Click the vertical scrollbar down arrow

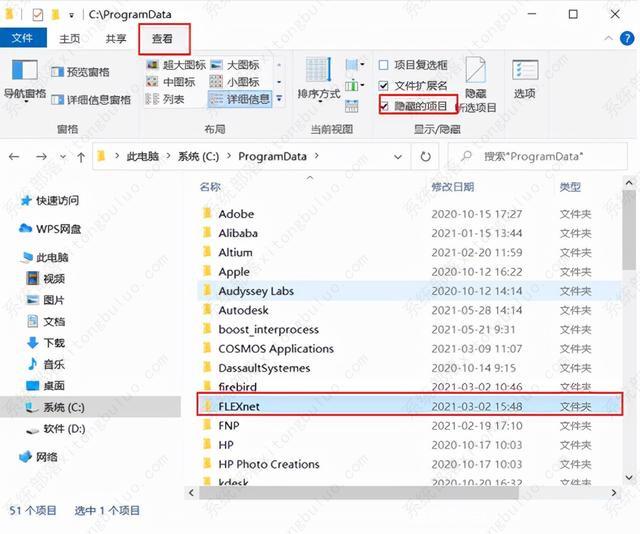click(x=629, y=477)
